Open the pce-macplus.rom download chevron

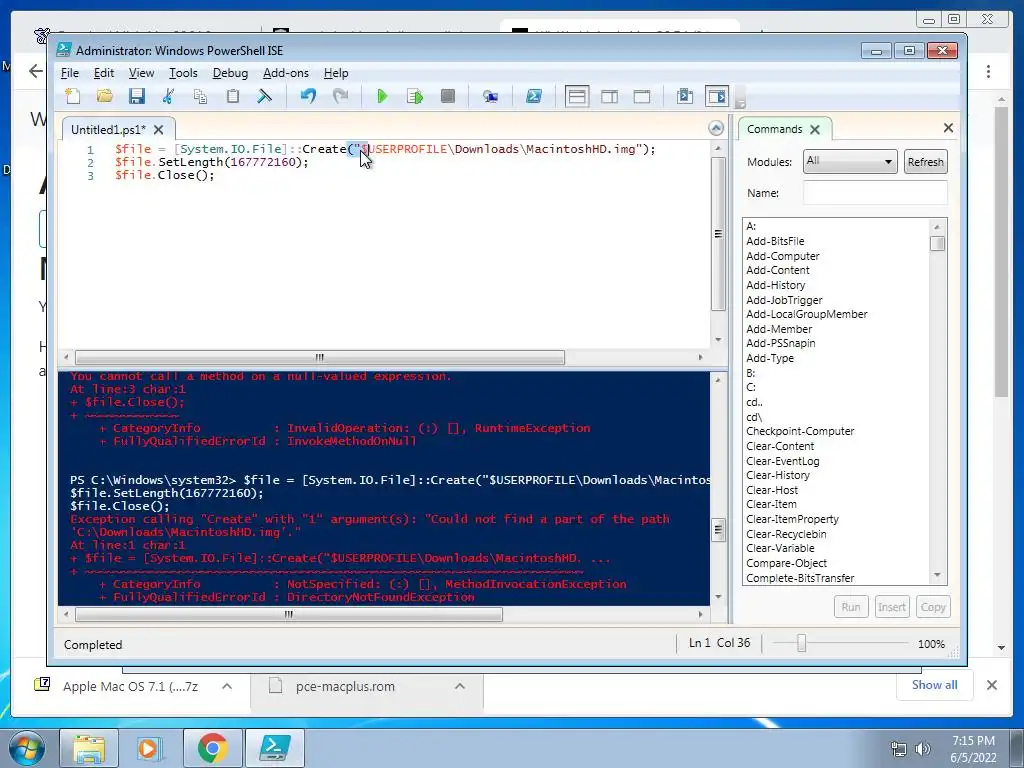[x=460, y=686]
